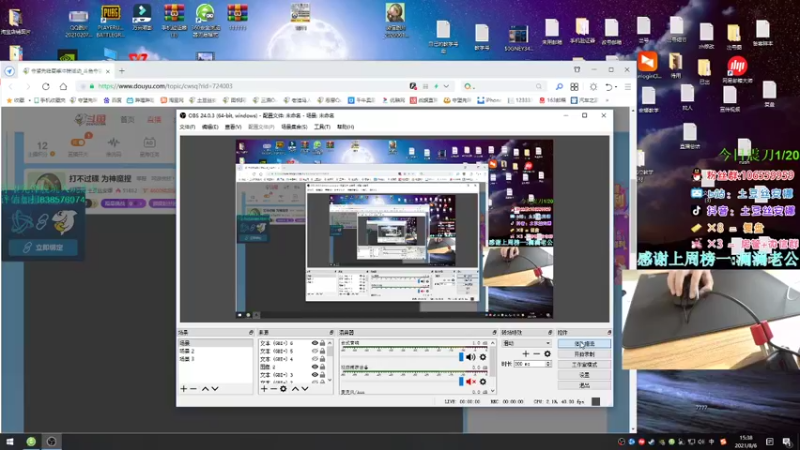The image size is (800, 450).
Task: Select the PUBG shortcut on the desktop
Action: (110, 21)
